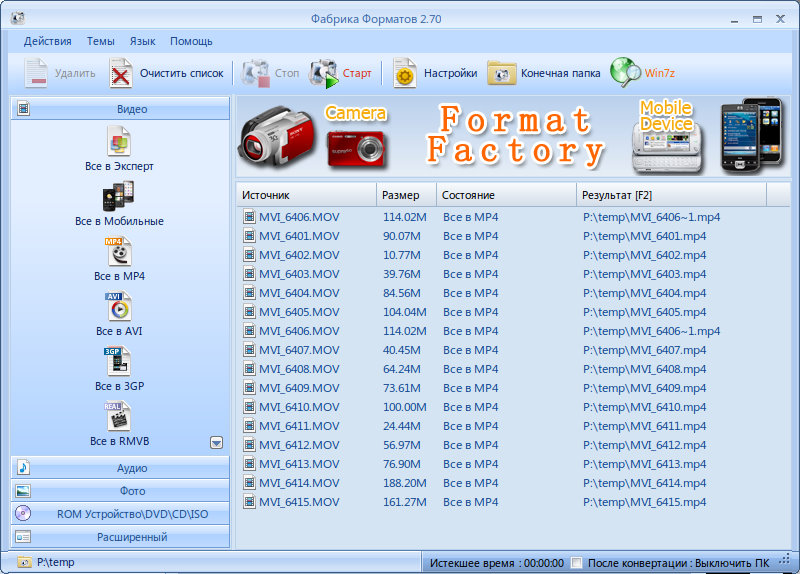Expand the Аудио section
This screenshot has width=800, height=574.
pyautogui.click(x=120, y=467)
